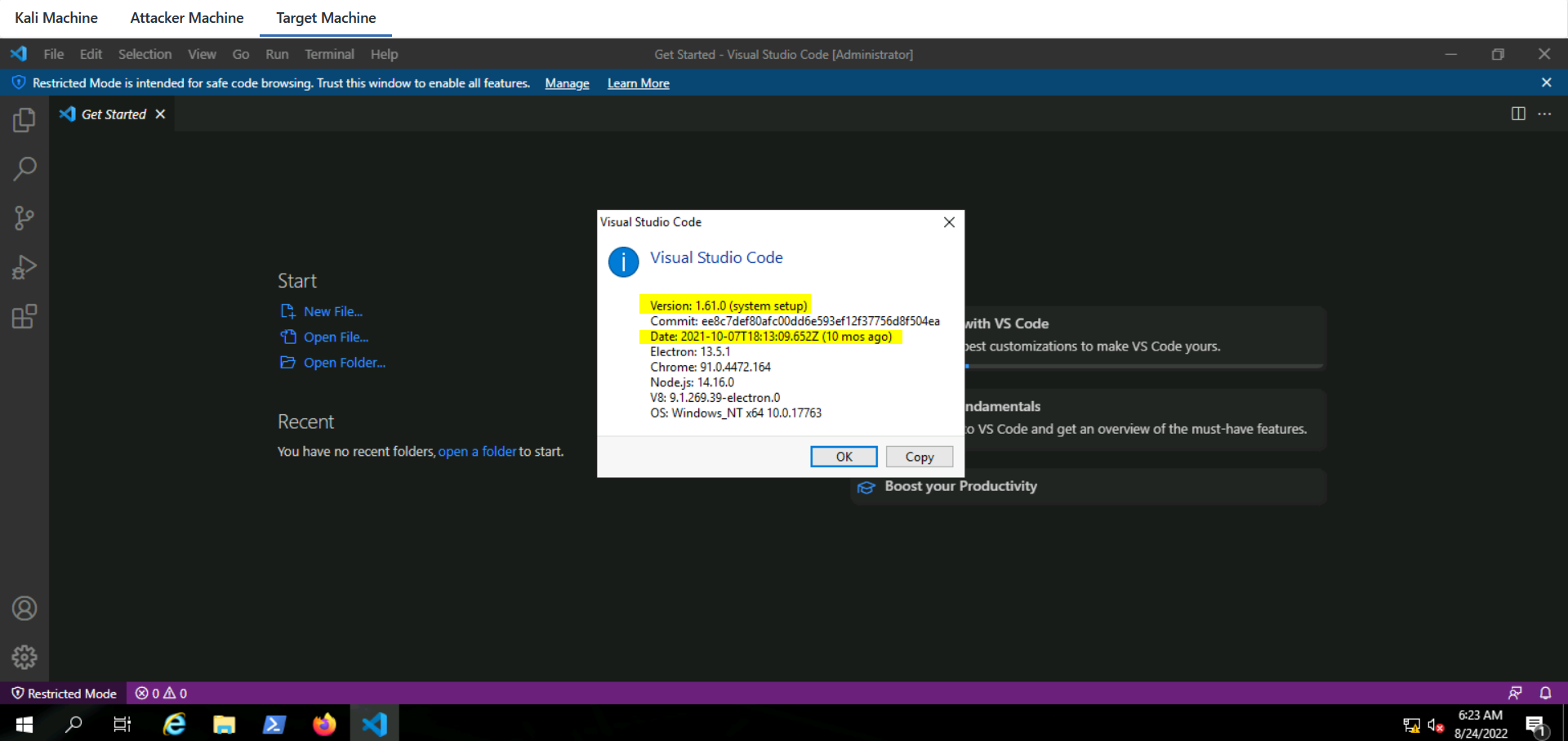The image size is (1568, 741).
Task: Click the VS Code taskbar icon
Action: 375,724
